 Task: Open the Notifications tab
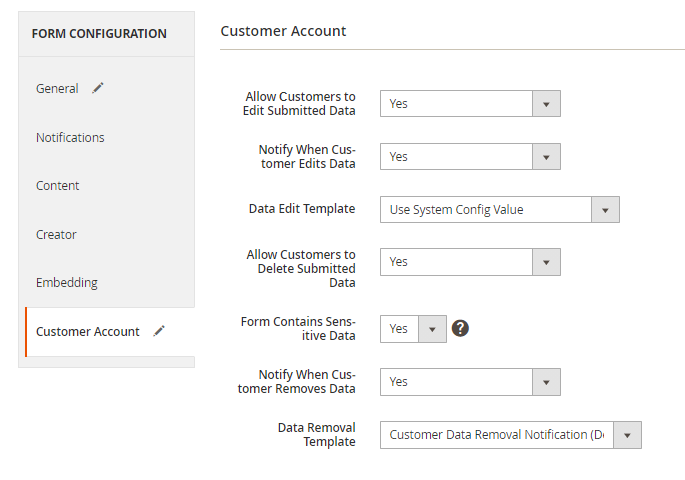click(70, 137)
